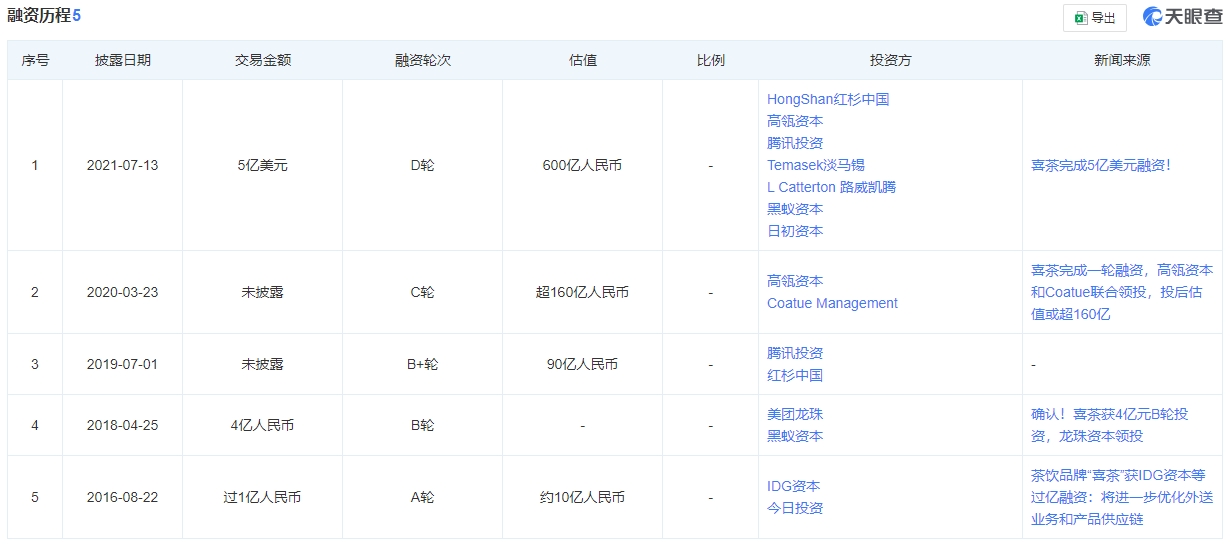The height and width of the screenshot is (545, 1231).
Task: Open 腾讯投资 link in the D轮 row
Action: coord(795,143)
